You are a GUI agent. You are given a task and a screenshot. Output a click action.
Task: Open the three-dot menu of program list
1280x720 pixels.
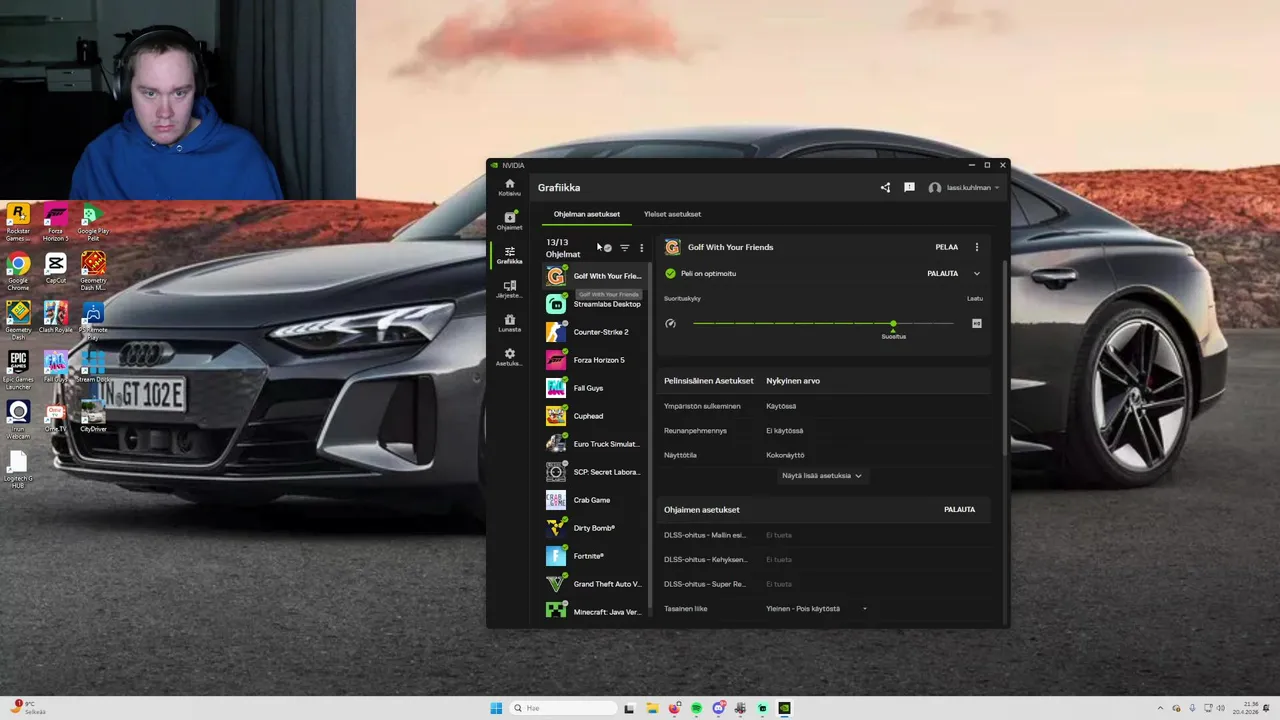[x=642, y=248]
